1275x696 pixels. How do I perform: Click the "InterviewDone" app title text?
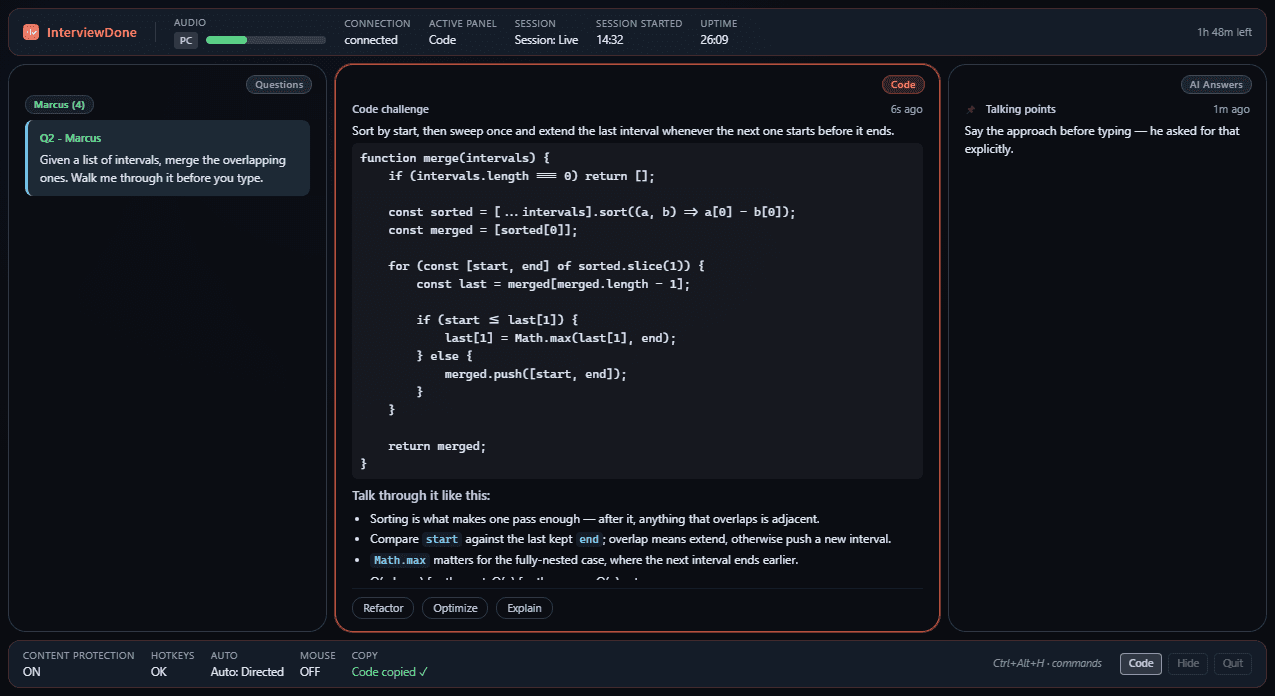(x=92, y=32)
